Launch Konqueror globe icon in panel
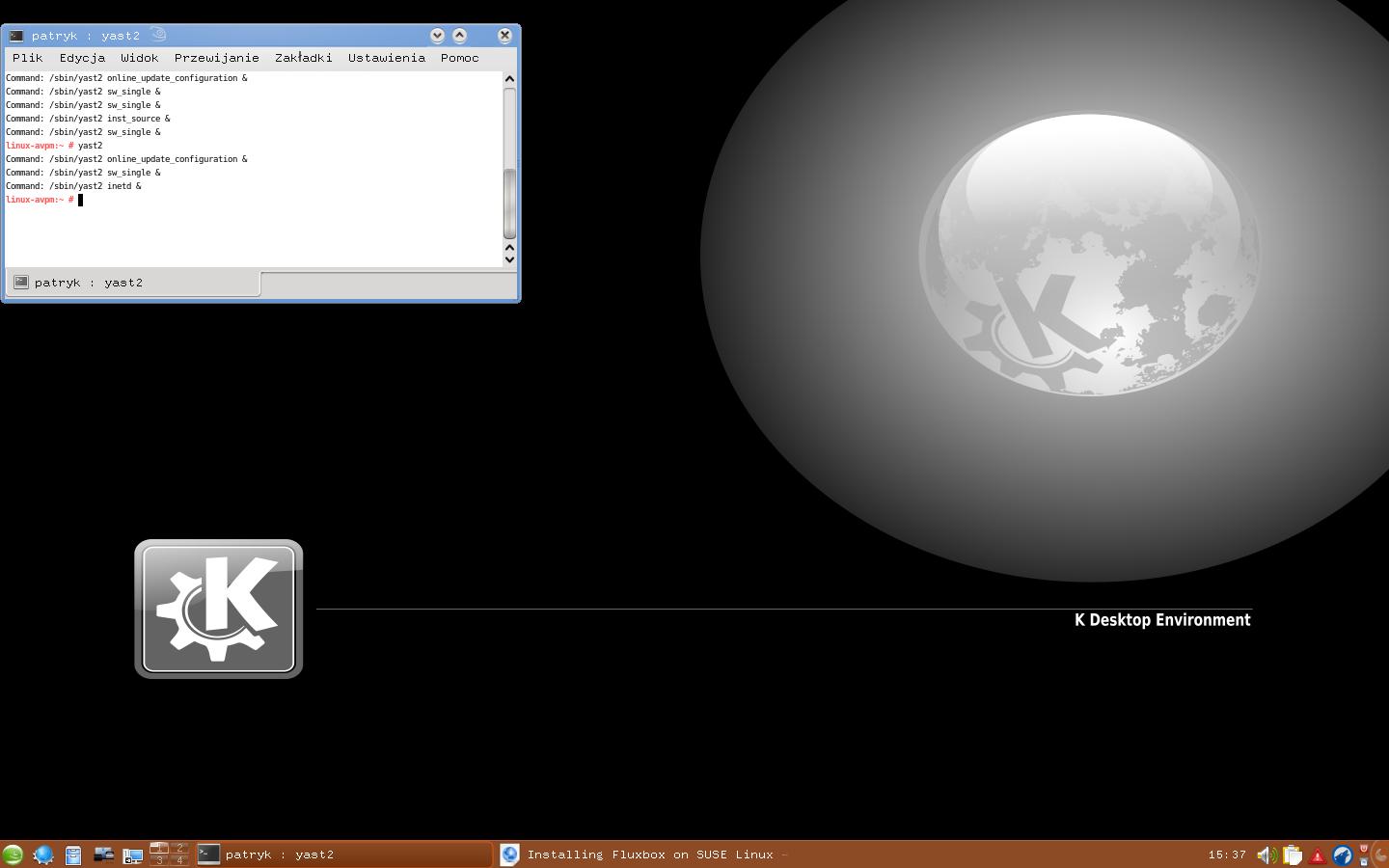 (43, 854)
